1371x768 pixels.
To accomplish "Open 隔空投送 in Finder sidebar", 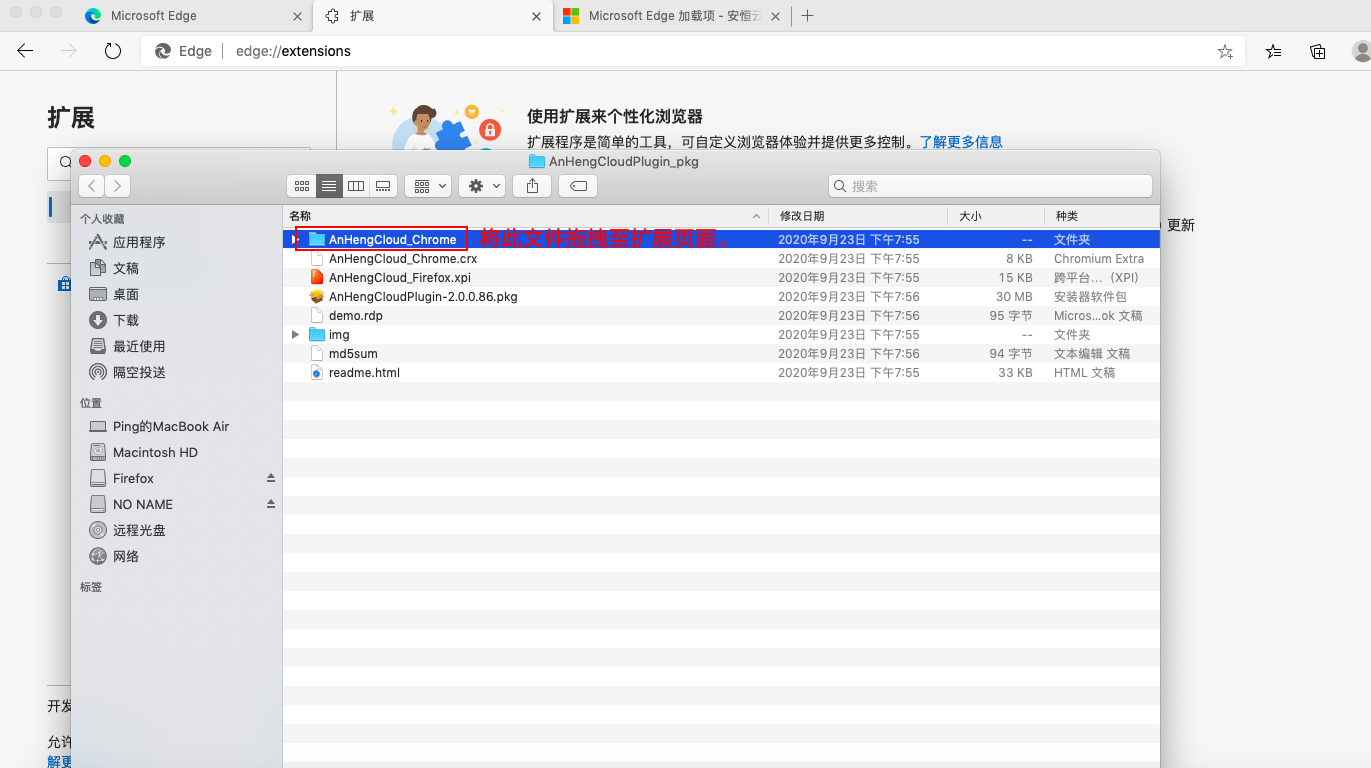I will (139, 372).
